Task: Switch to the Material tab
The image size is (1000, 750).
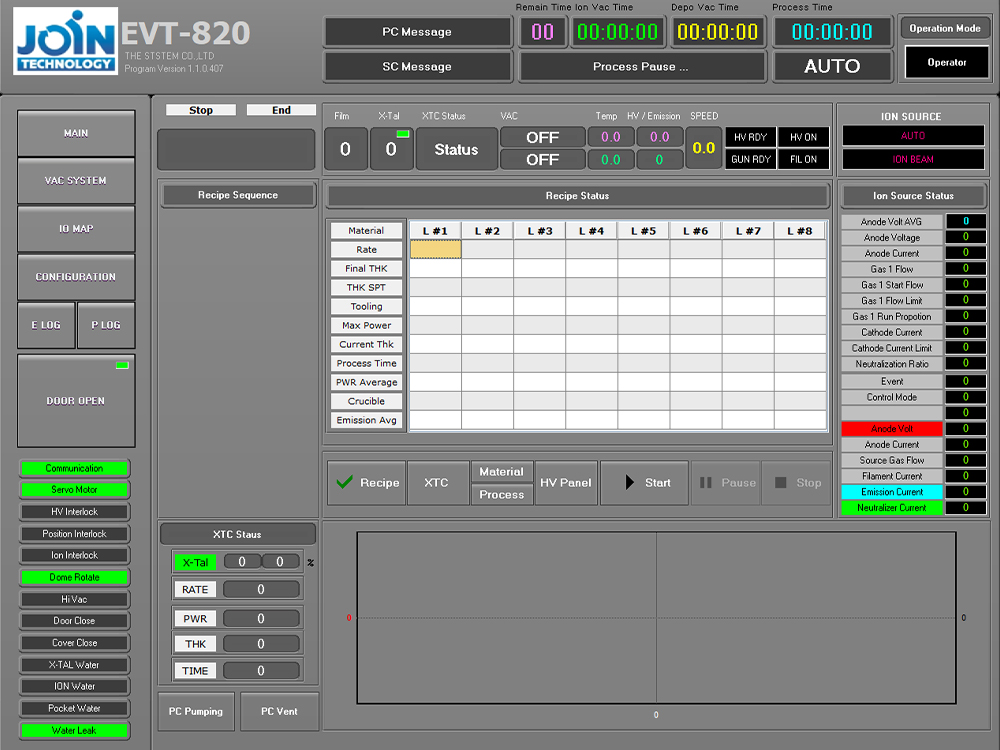Action: tap(501, 470)
